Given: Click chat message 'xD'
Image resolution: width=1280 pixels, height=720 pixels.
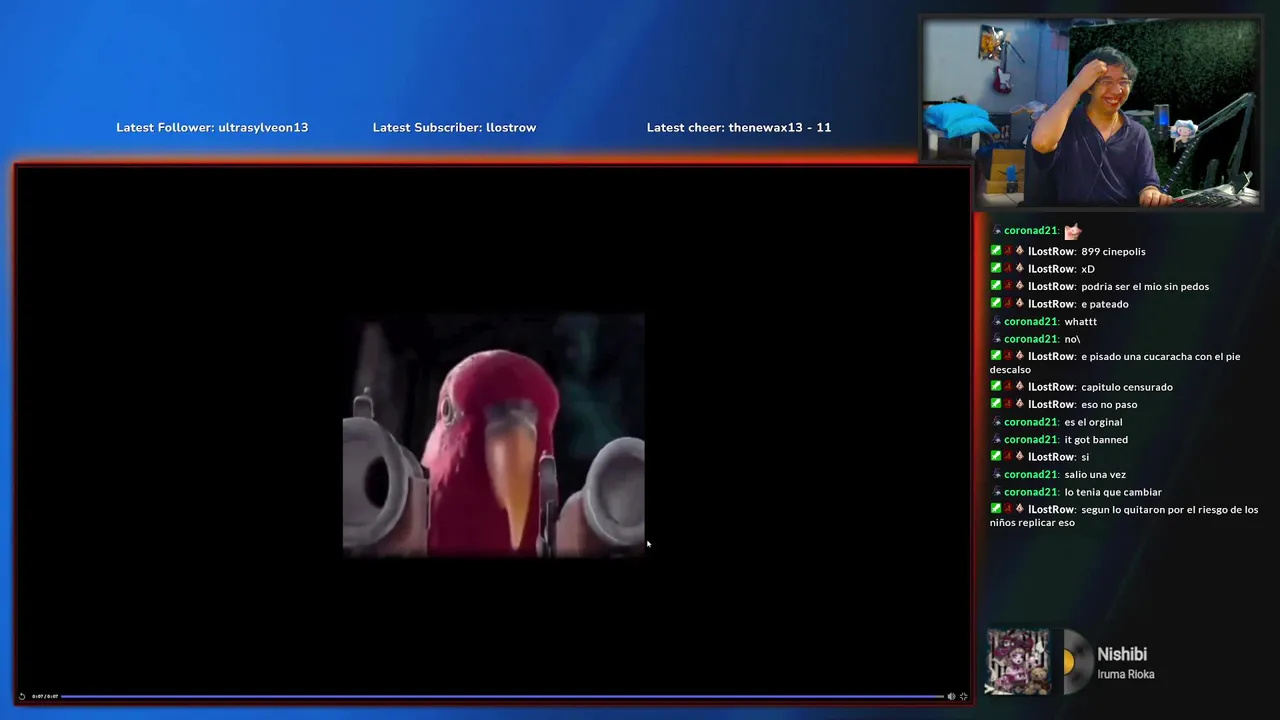Looking at the screenshot, I should pyautogui.click(x=1088, y=269).
